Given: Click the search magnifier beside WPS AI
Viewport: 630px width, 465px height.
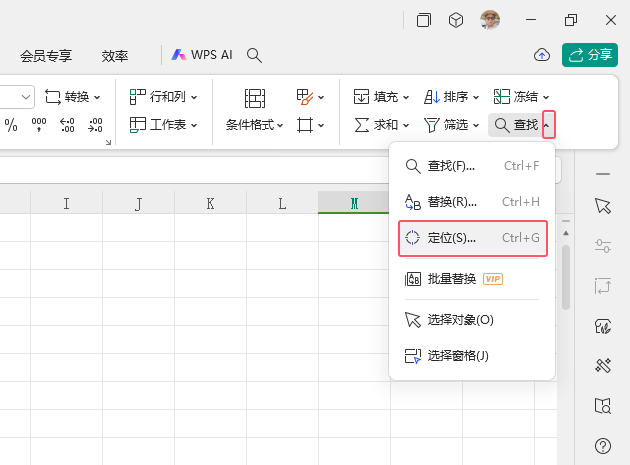Looking at the screenshot, I should 254,55.
